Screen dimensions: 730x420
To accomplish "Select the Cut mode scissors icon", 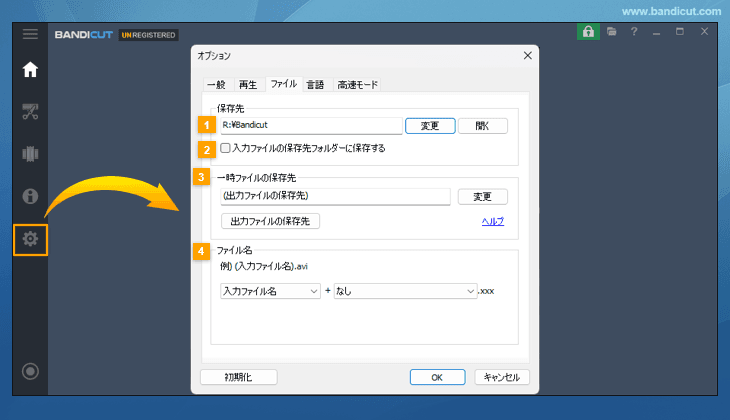I will coord(30,111).
